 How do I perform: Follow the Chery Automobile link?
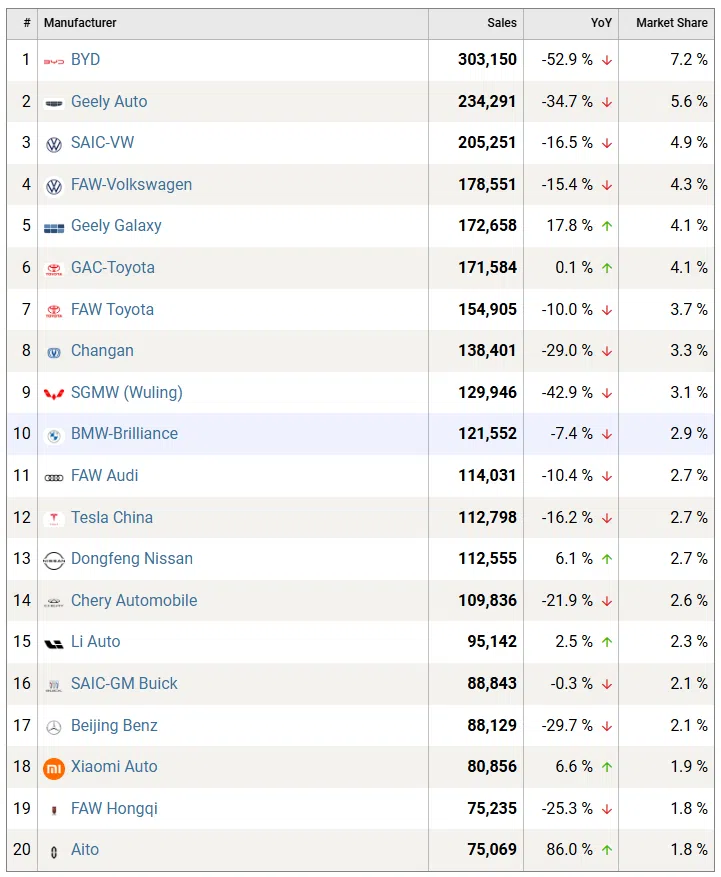[x=134, y=601]
